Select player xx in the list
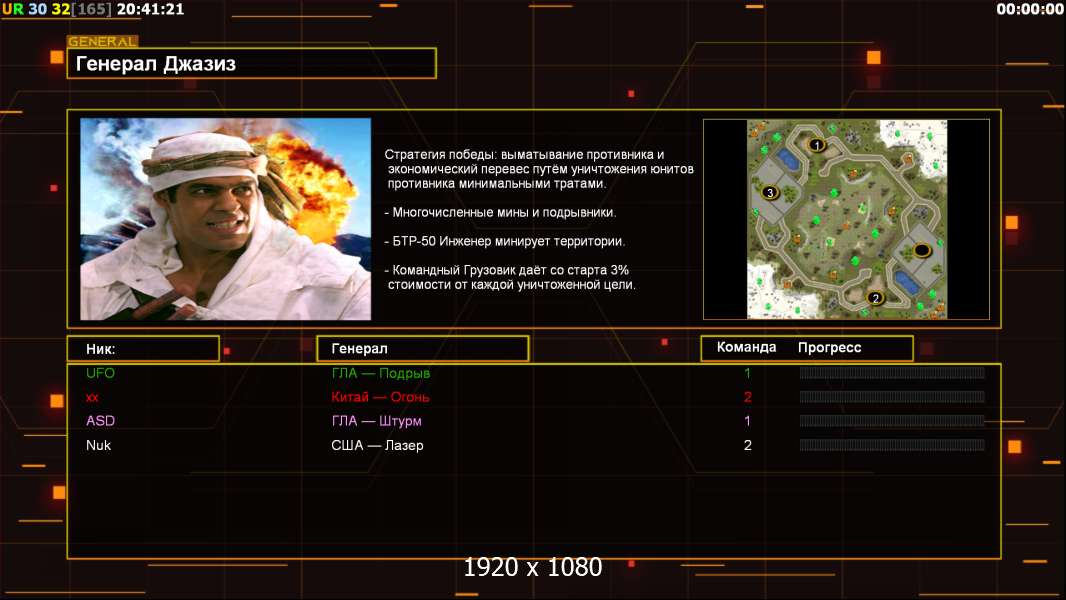The image size is (1066, 600). tap(92, 397)
